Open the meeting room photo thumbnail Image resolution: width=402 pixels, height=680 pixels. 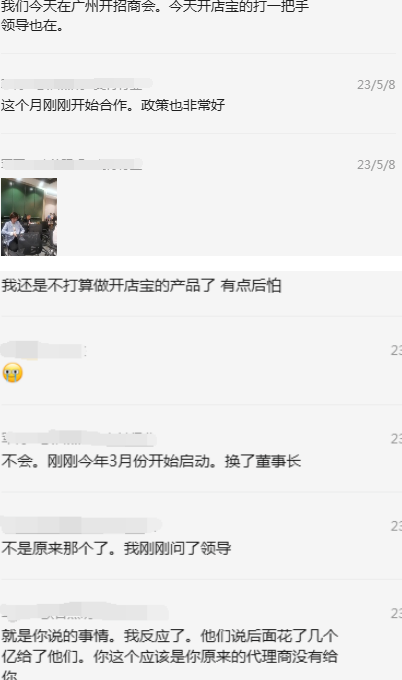pyautogui.click(x=29, y=216)
